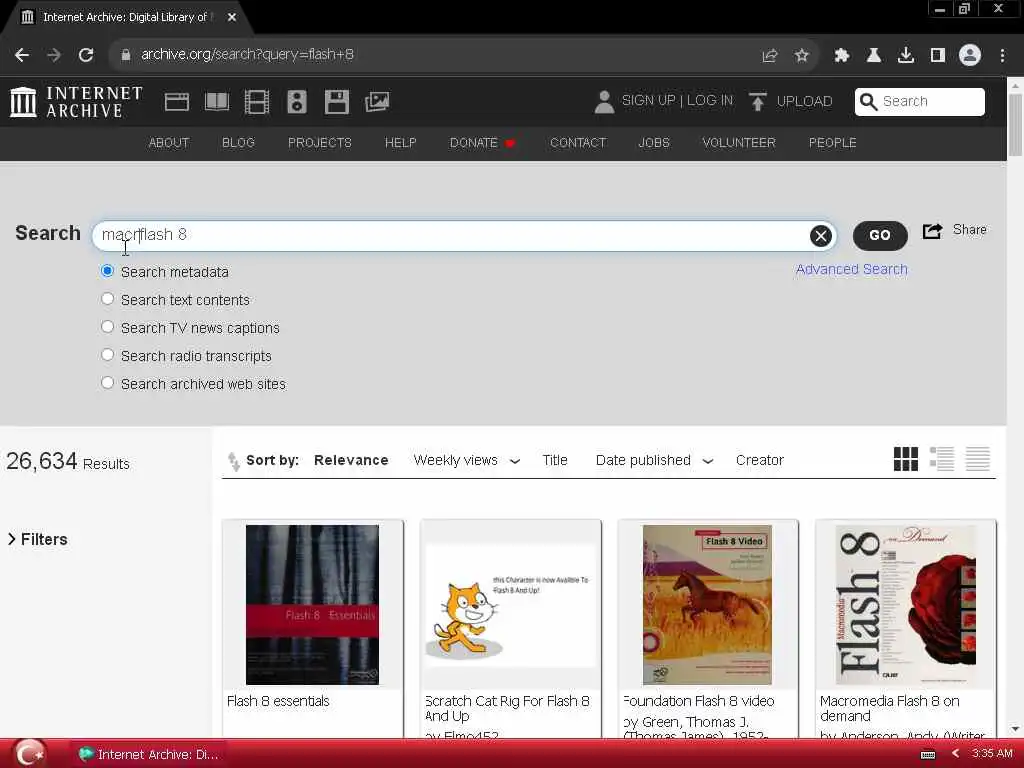Open the BLOG menu item
This screenshot has height=768, width=1024.
(x=238, y=143)
